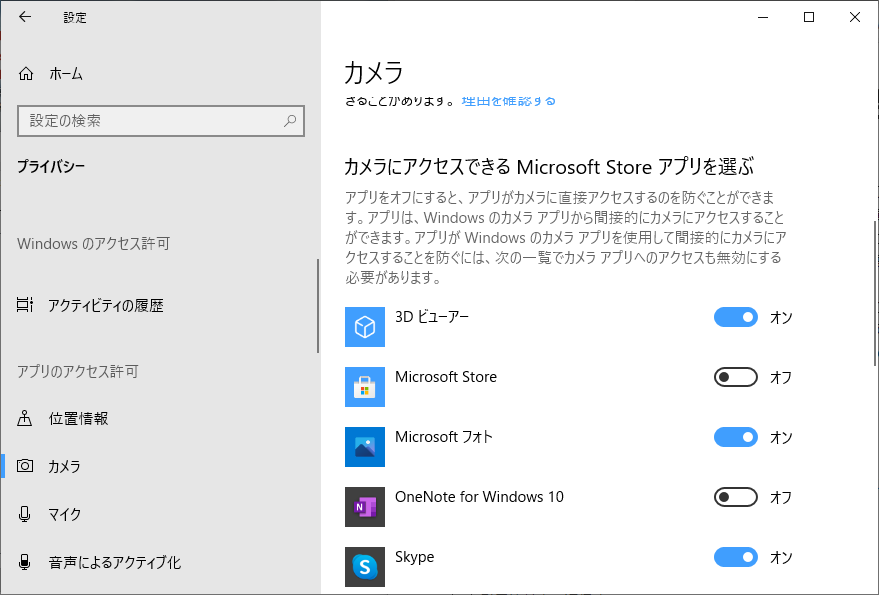879x595 pixels.
Task: Click the location info person icon
Action: [x=25, y=418]
